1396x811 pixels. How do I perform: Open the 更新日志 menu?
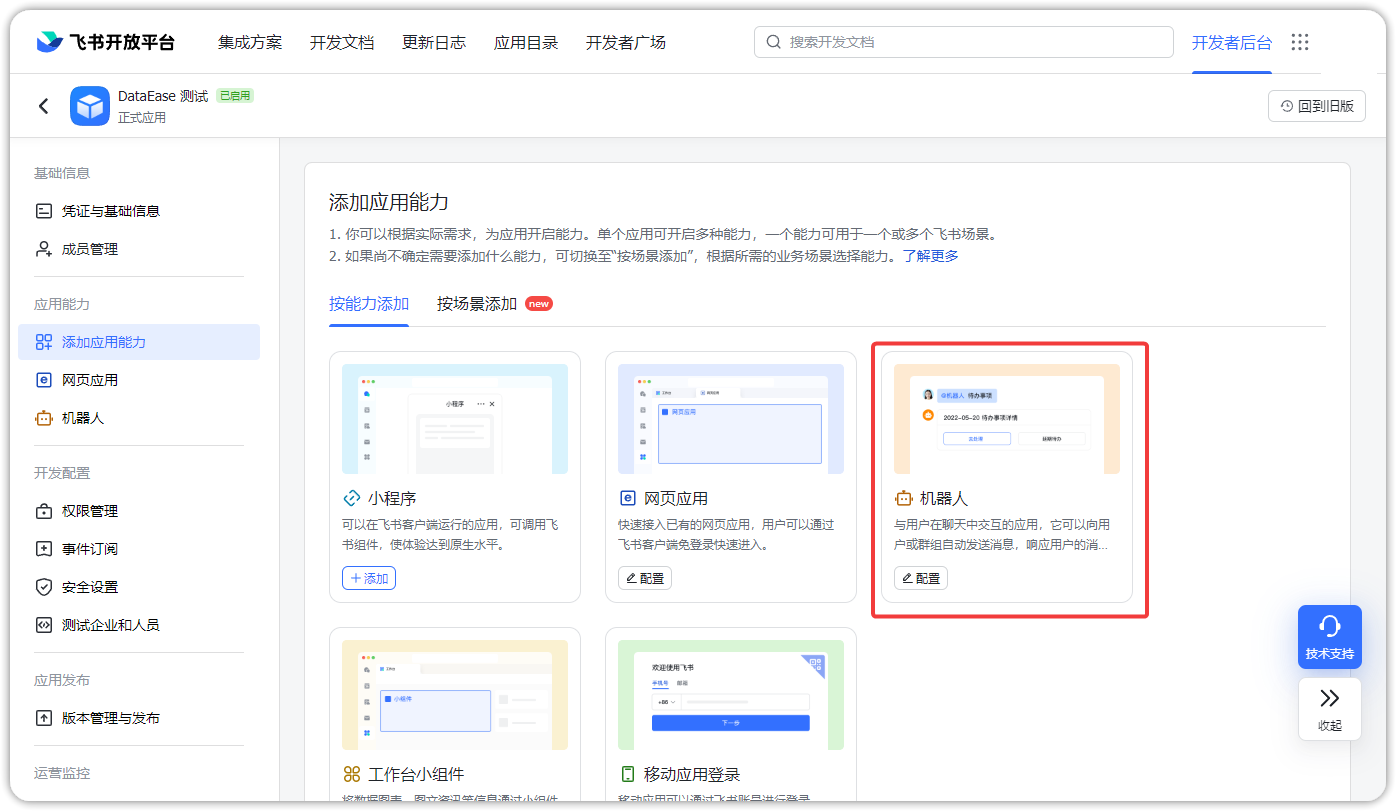pos(434,42)
